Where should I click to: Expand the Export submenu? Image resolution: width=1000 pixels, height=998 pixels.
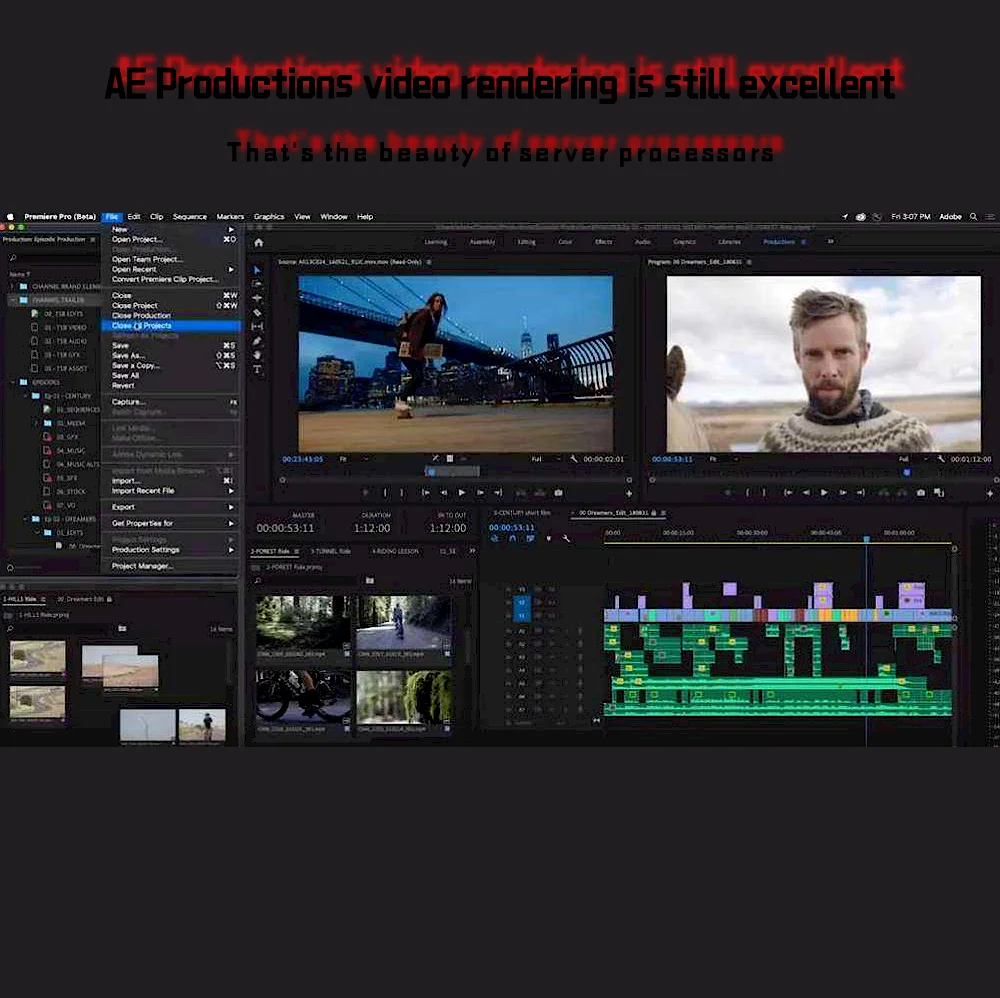point(231,507)
